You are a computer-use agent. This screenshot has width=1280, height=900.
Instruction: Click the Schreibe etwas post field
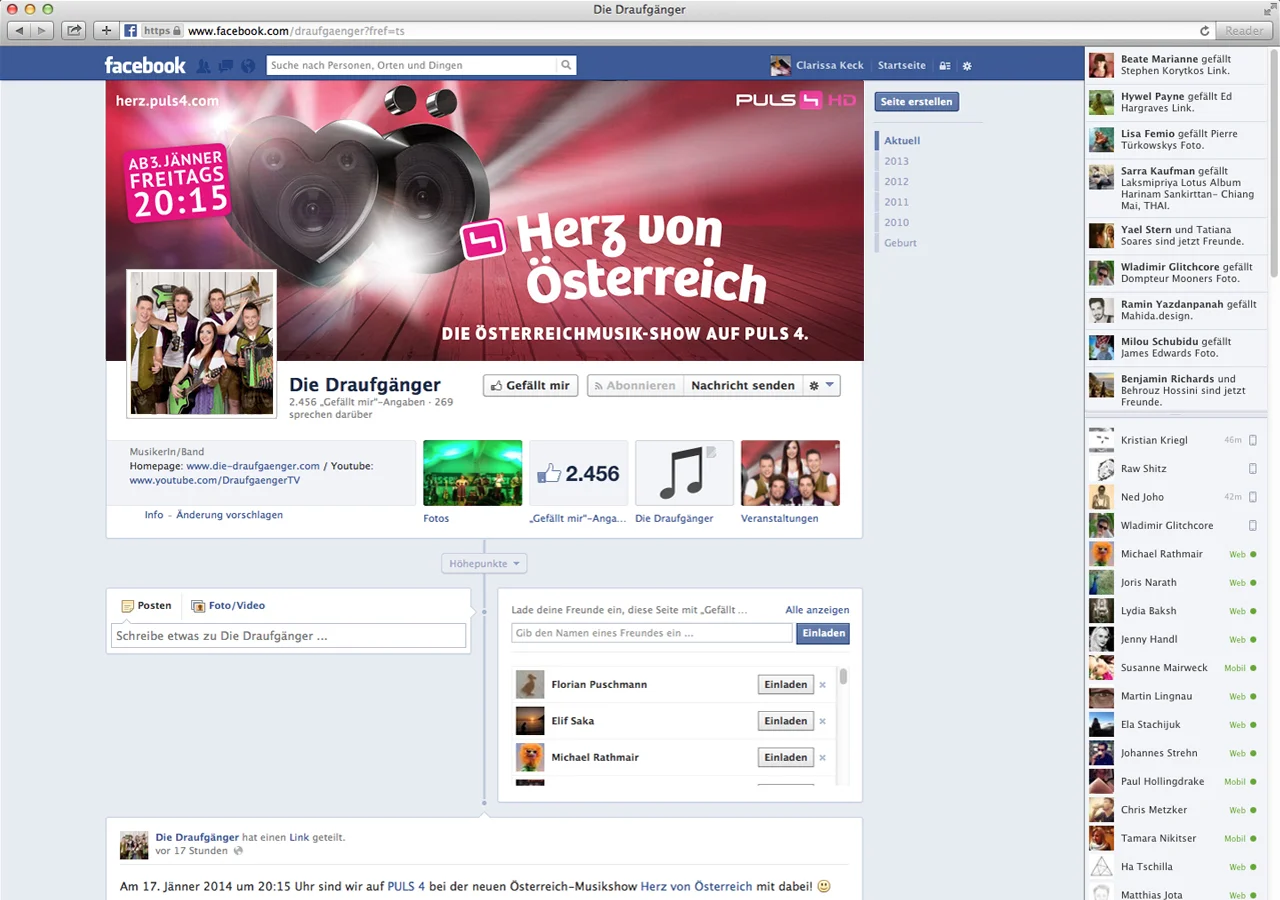click(x=288, y=636)
